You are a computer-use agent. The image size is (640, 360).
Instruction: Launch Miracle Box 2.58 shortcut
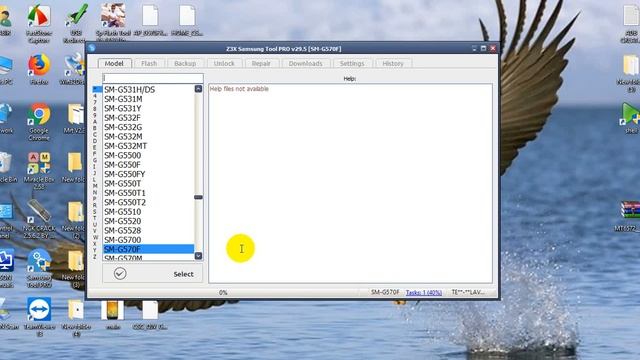(x=39, y=171)
